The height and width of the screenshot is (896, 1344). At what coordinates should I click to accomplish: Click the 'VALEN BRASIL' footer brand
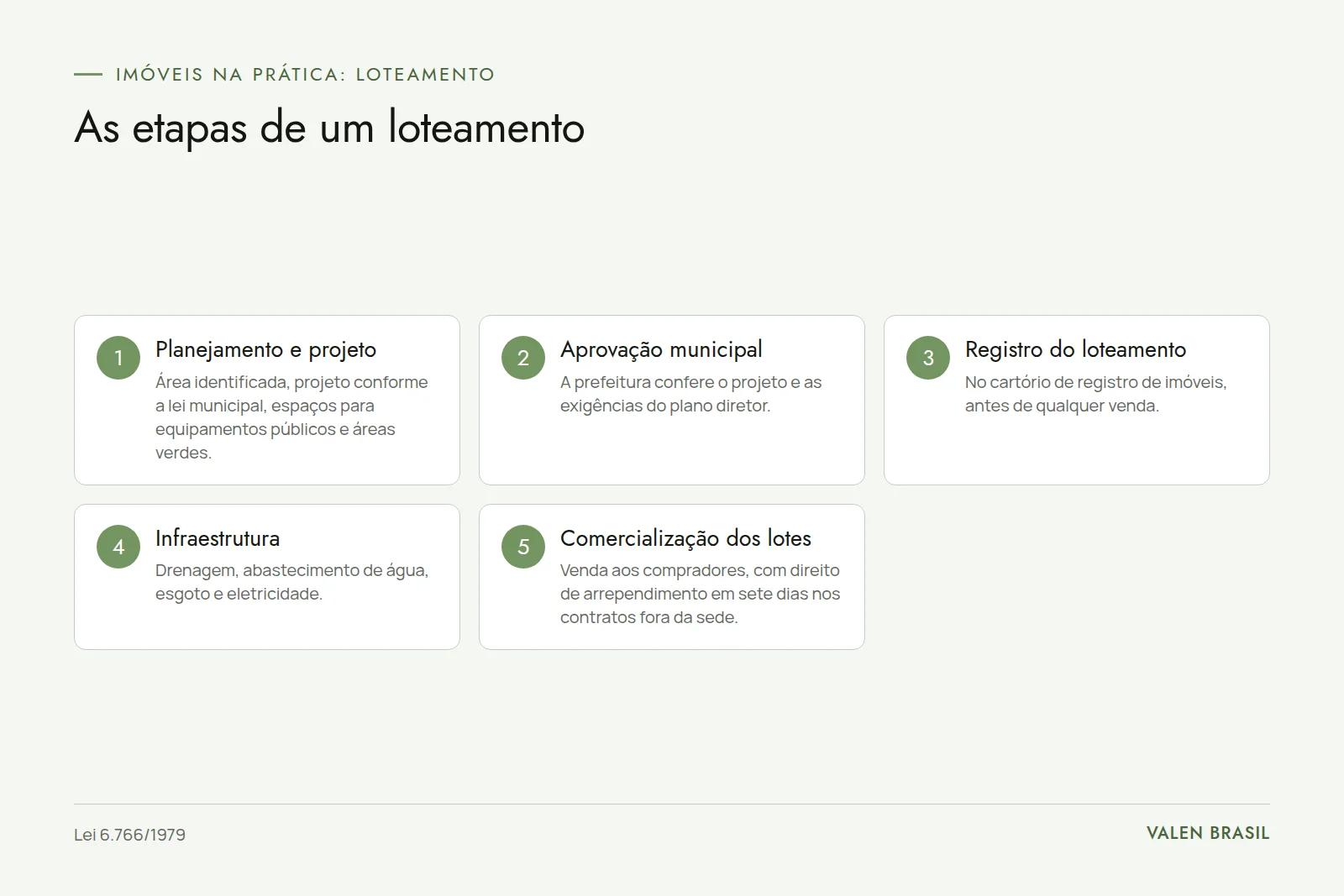tap(1208, 833)
